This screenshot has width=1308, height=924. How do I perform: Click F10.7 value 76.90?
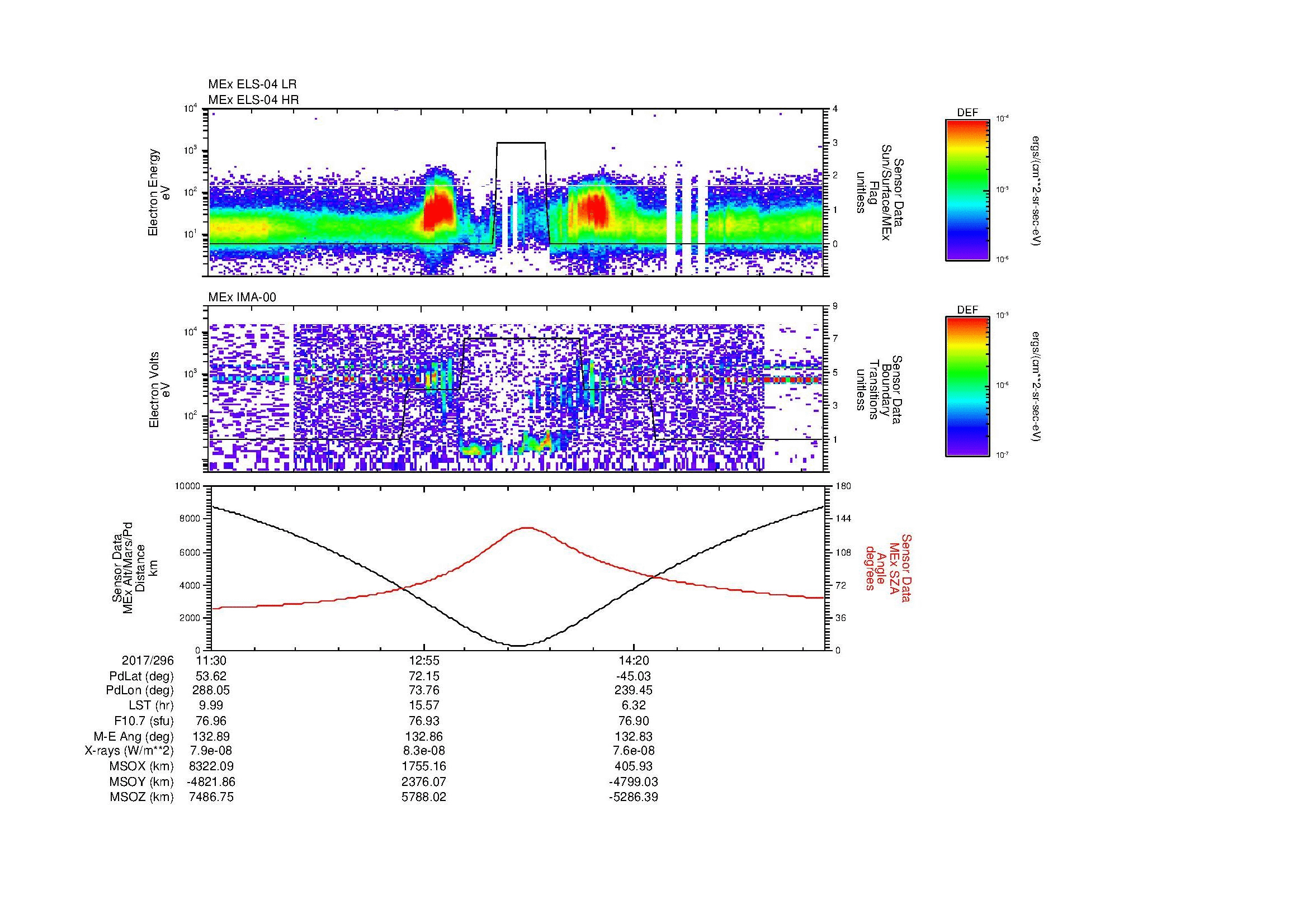tap(634, 721)
